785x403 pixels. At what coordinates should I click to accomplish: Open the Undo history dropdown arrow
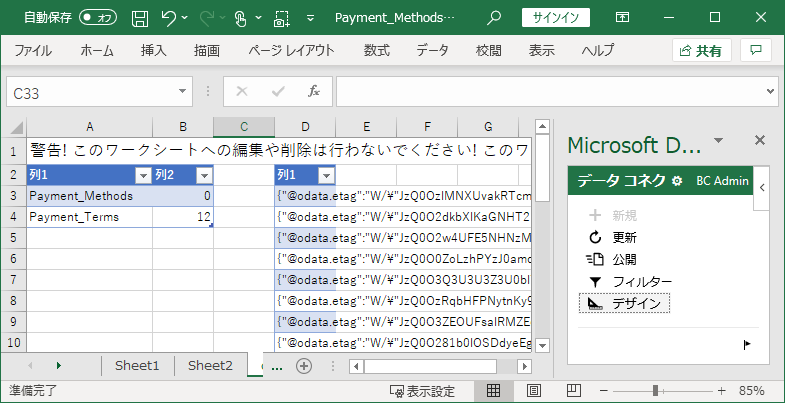[185, 18]
